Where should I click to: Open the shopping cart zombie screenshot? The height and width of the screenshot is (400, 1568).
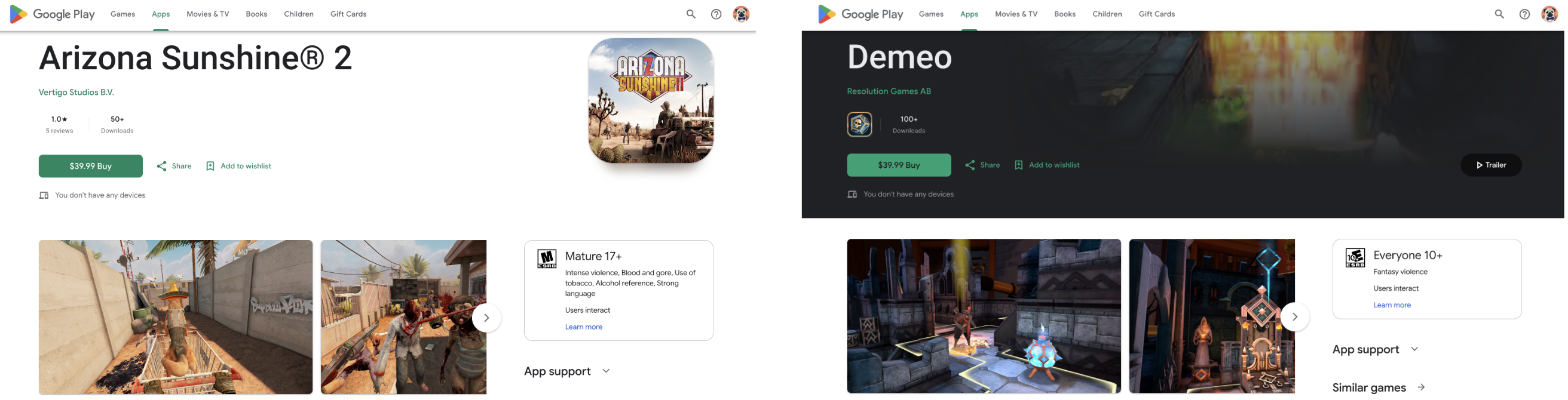tap(175, 318)
